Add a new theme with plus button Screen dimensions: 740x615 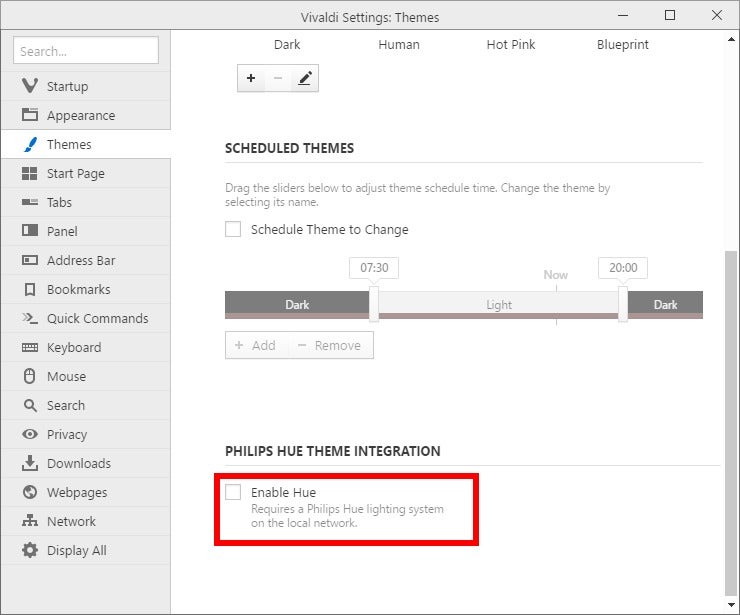point(251,78)
